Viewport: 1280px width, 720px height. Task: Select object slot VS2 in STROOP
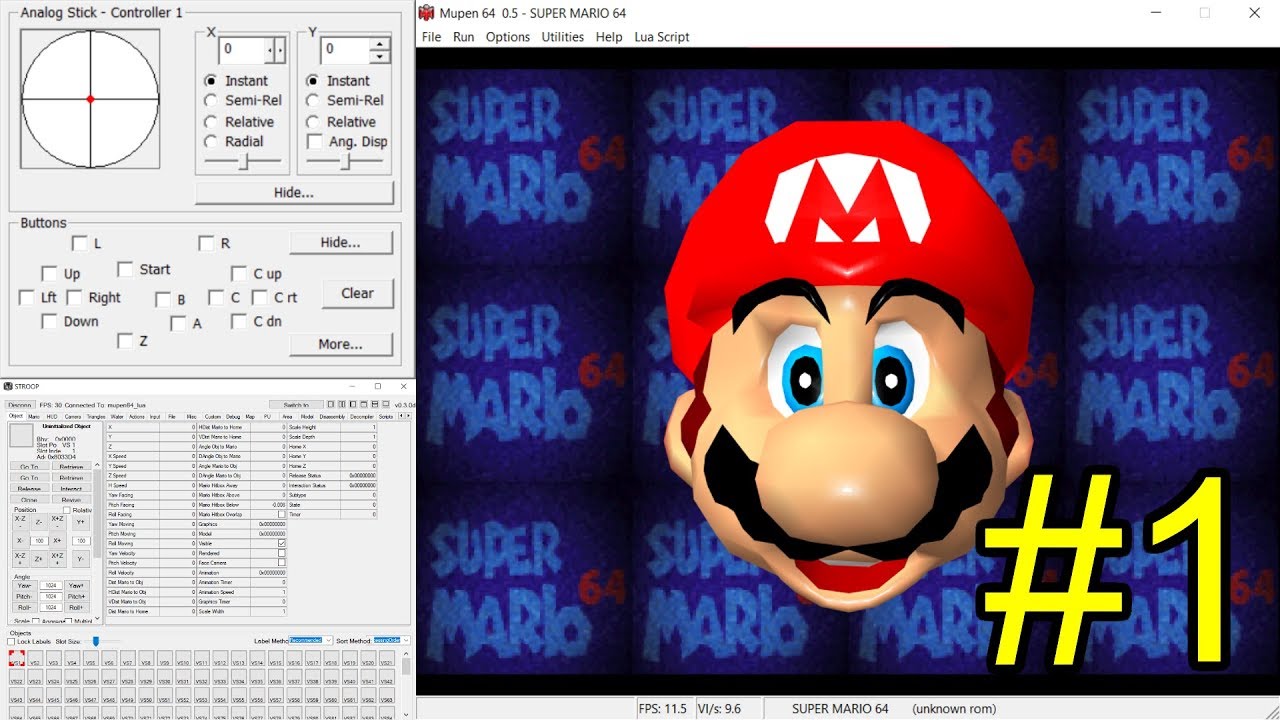(35, 658)
